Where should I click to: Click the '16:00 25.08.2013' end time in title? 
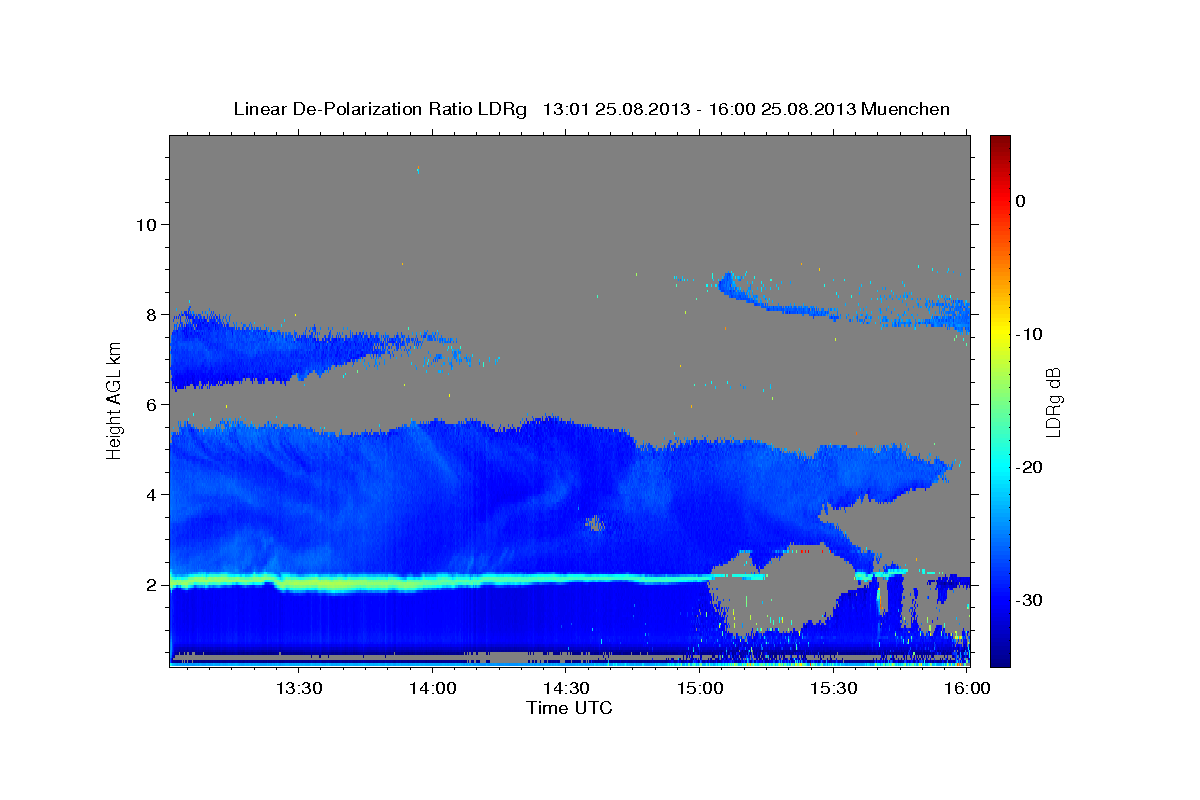coord(781,109)
